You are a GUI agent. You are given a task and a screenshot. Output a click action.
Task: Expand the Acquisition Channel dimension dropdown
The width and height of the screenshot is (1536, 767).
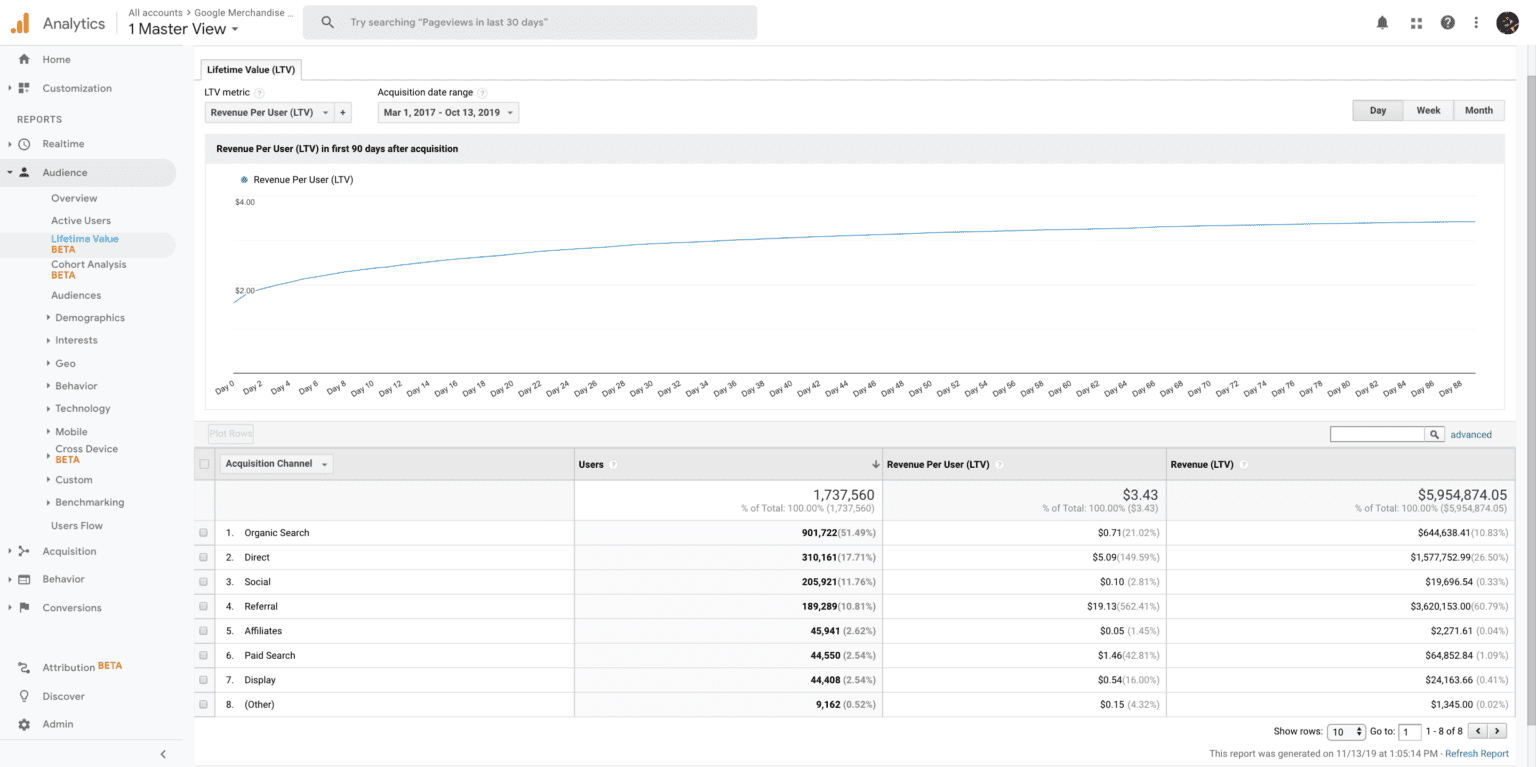(276, 464)
